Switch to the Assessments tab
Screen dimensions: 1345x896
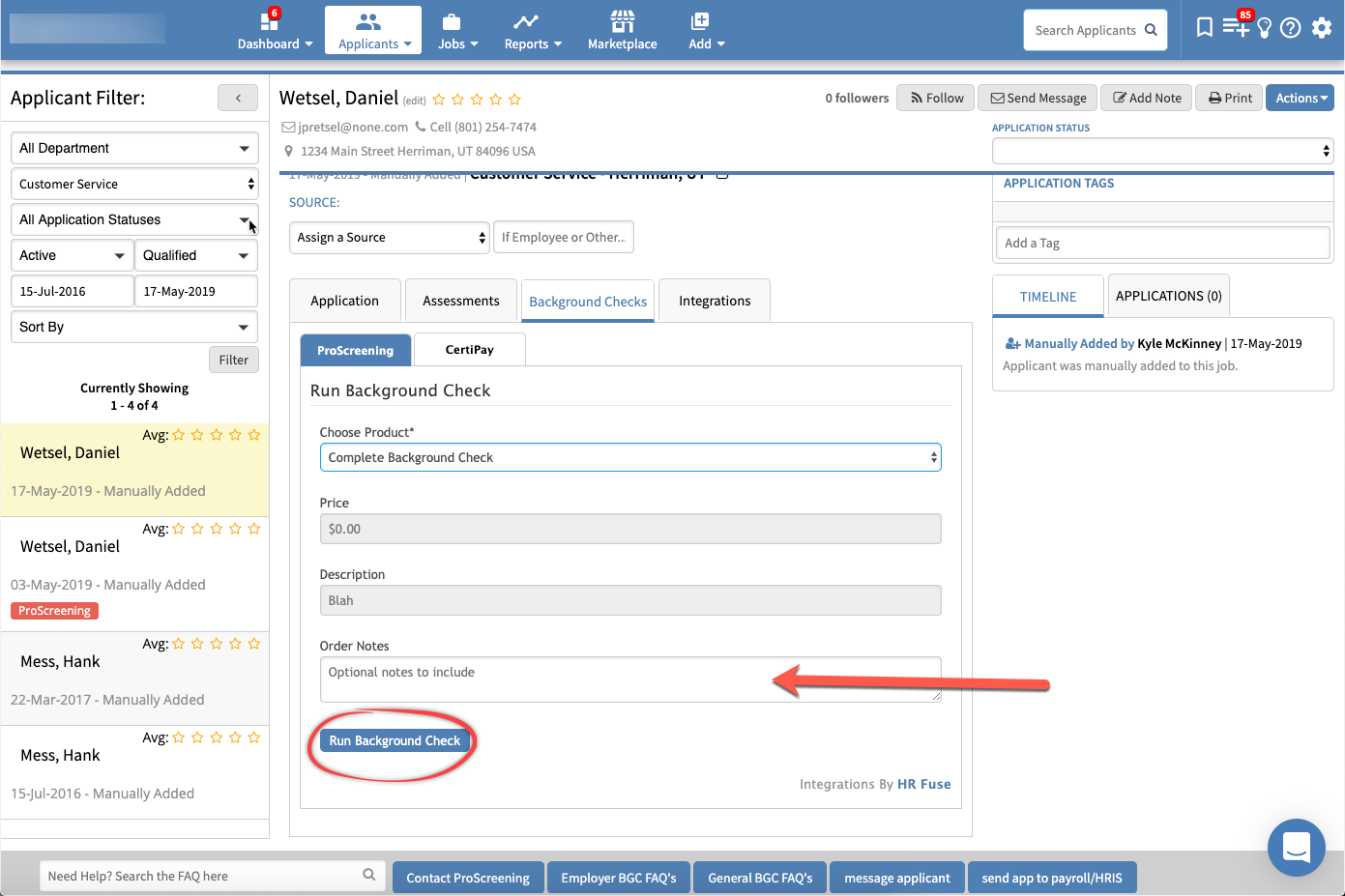460,301
